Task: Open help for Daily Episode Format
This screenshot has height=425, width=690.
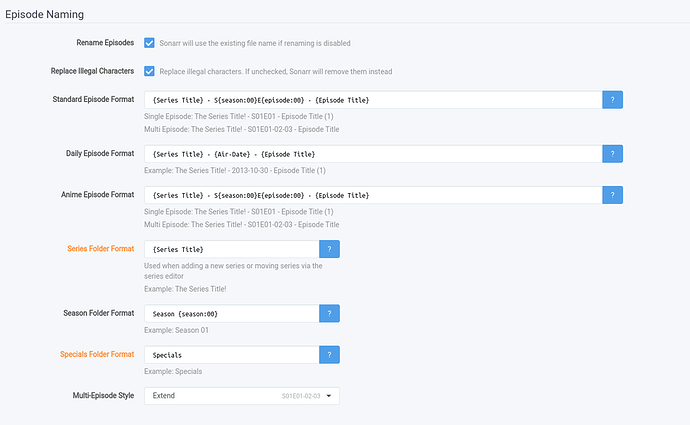Action: 612,154
